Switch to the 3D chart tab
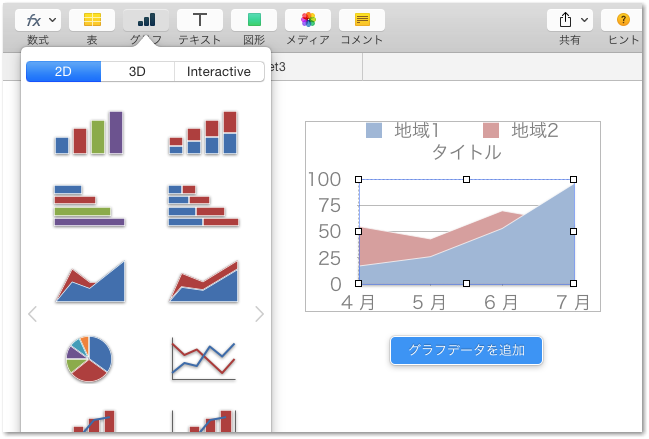The width and height of the screenshot is (649, 439). click(x=137, y=72)
